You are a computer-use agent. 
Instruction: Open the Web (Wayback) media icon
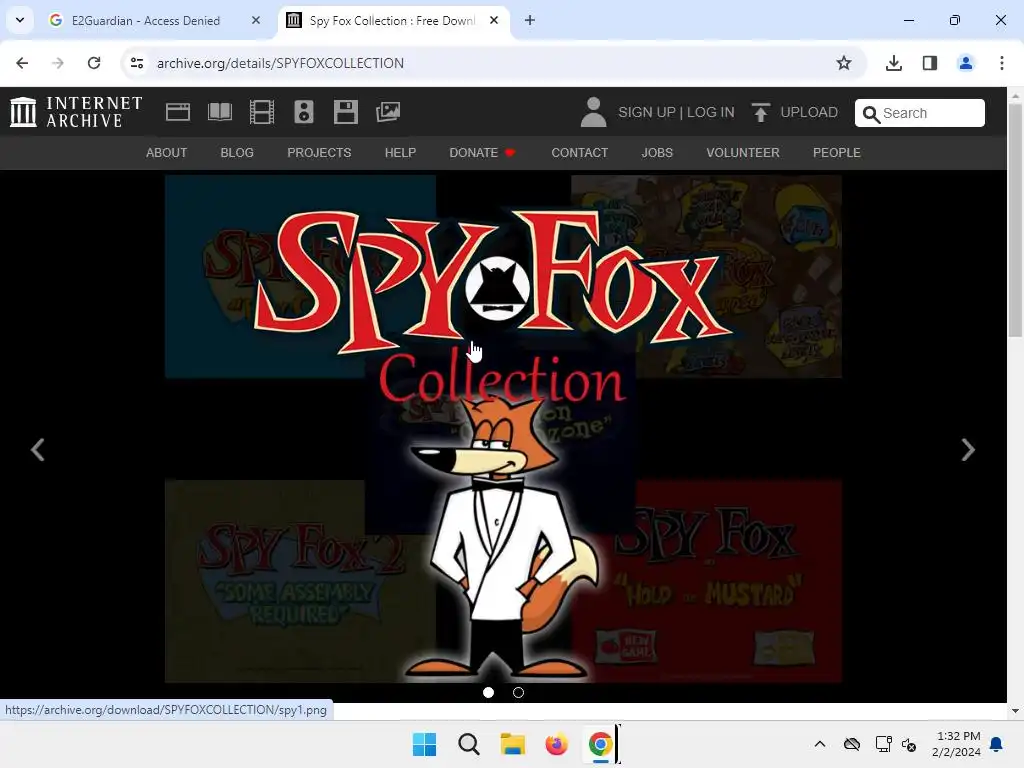click(x=178, y=112)
